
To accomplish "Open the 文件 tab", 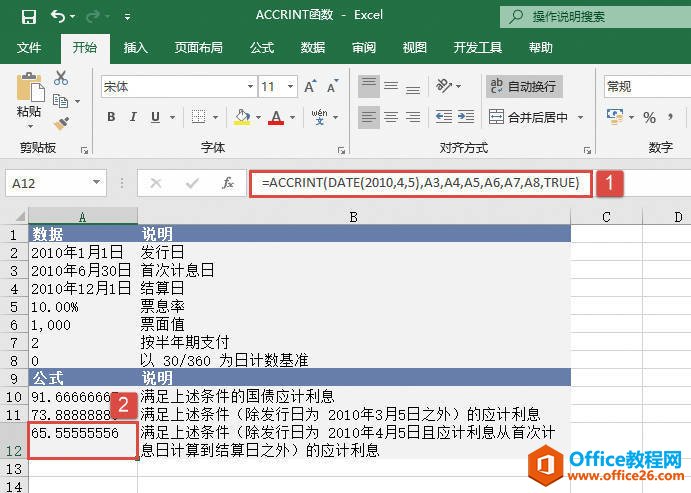I will click(x=29, y=48).
